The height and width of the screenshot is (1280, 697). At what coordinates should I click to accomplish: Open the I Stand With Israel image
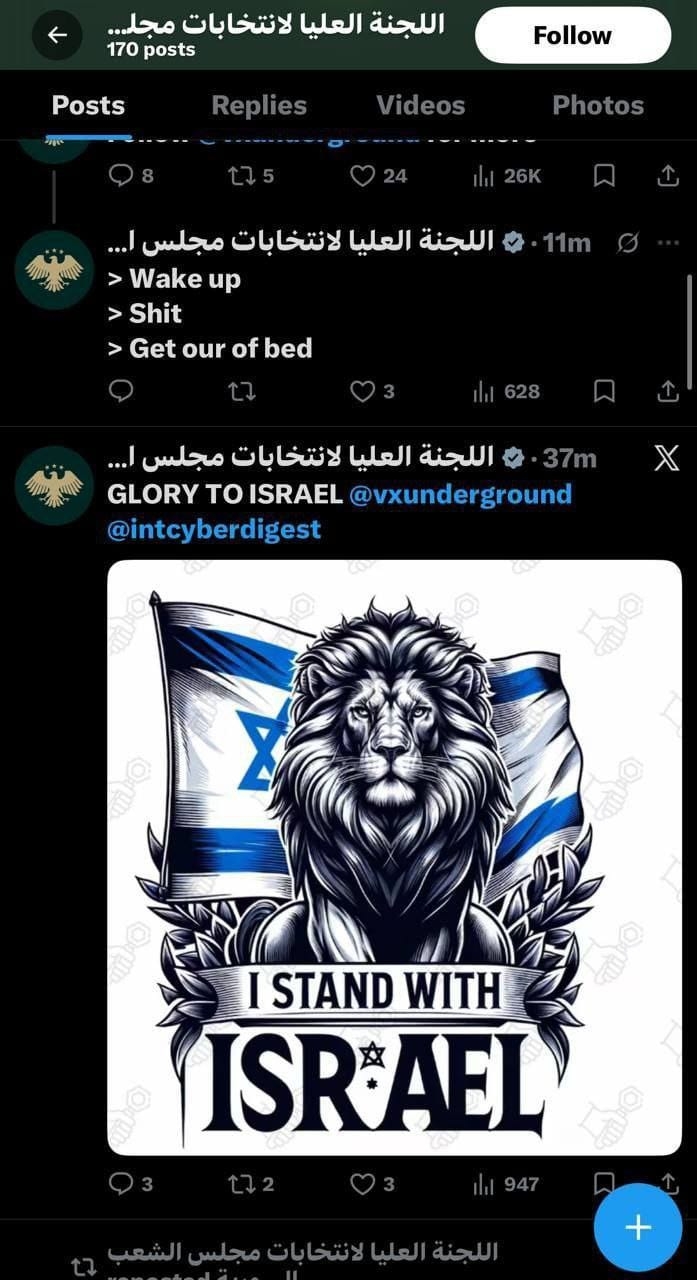[x=394, y=857]
